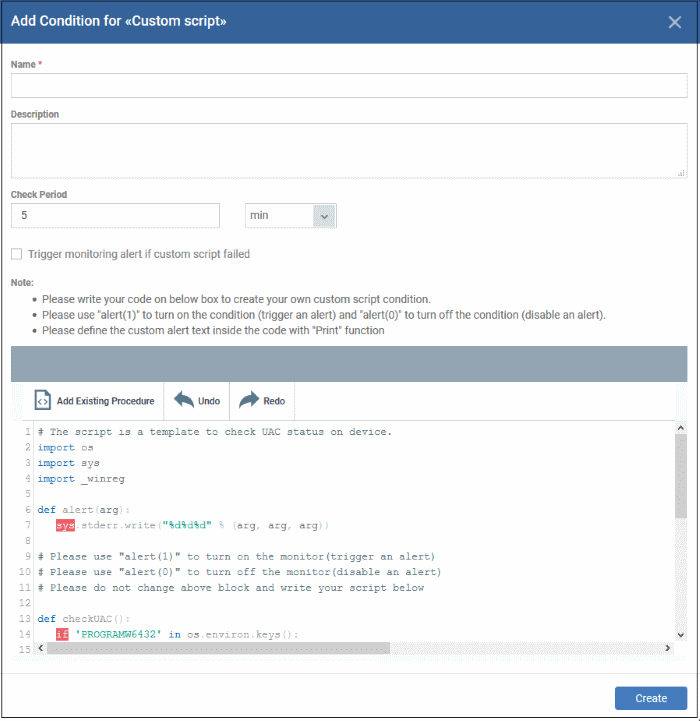
Task: Close the Add Condition dialog
Action: pos(674,22)
